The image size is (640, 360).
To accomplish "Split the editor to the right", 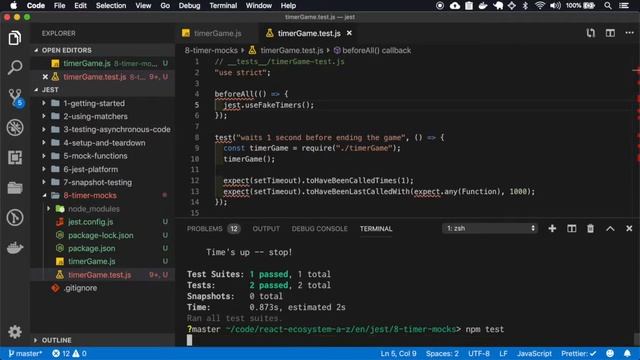I will 610,33.
